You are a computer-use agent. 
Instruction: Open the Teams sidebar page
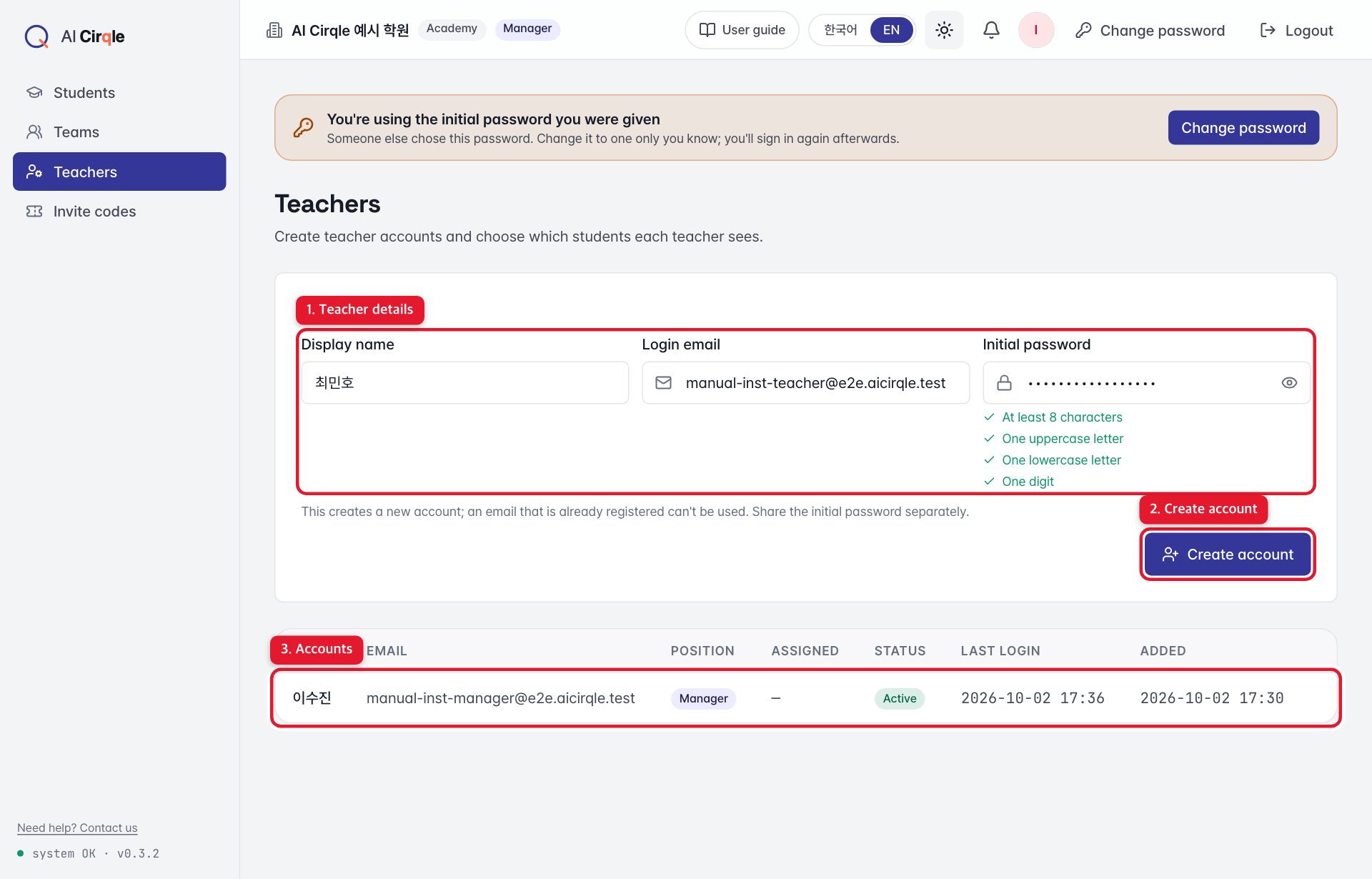click(119, 132)
